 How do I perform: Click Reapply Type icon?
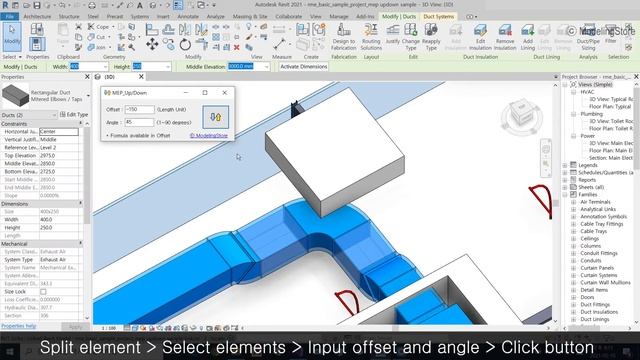click(x=431, y=37)
